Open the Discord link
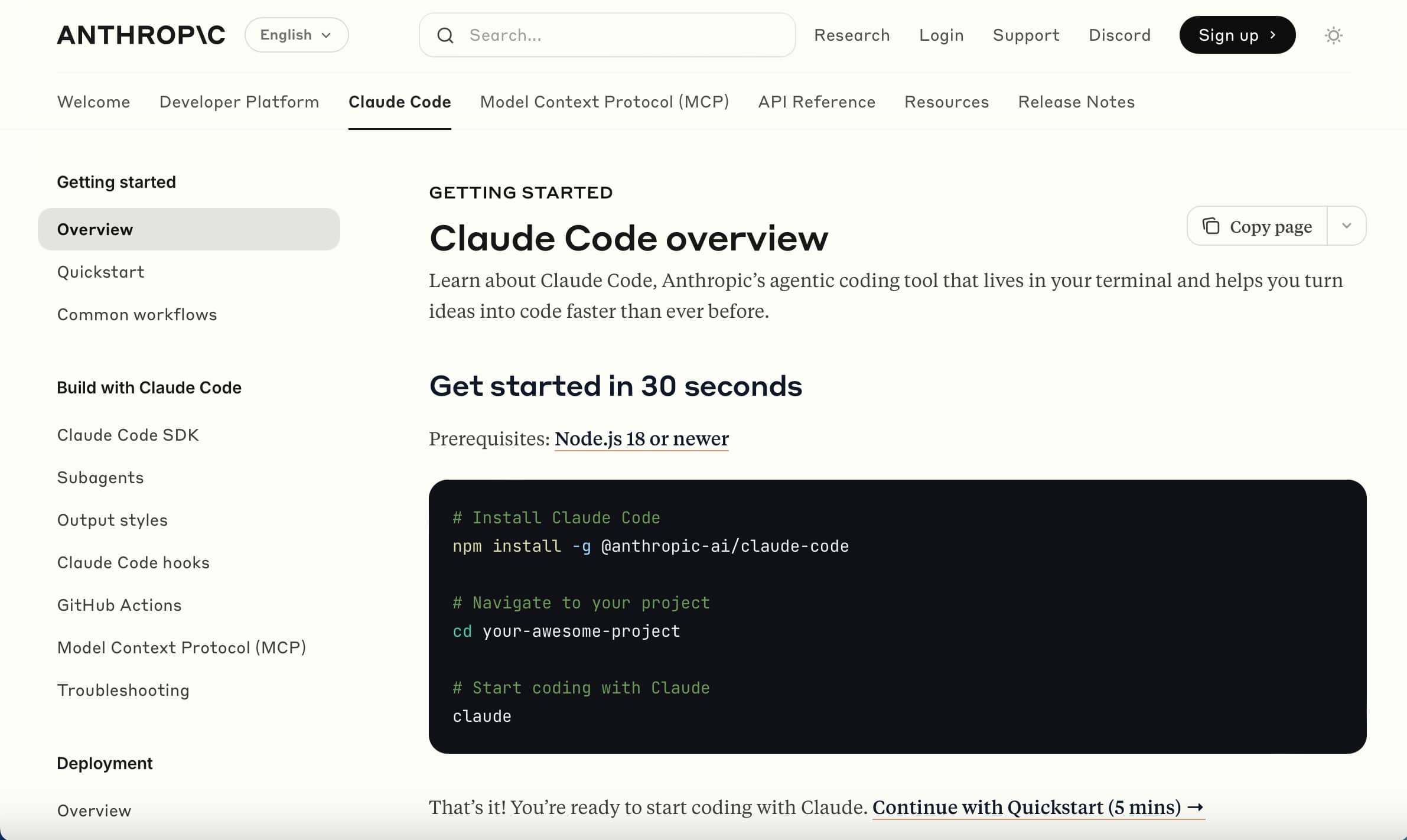Viewport: 1407px width, 840px height. click(1120, 35)
